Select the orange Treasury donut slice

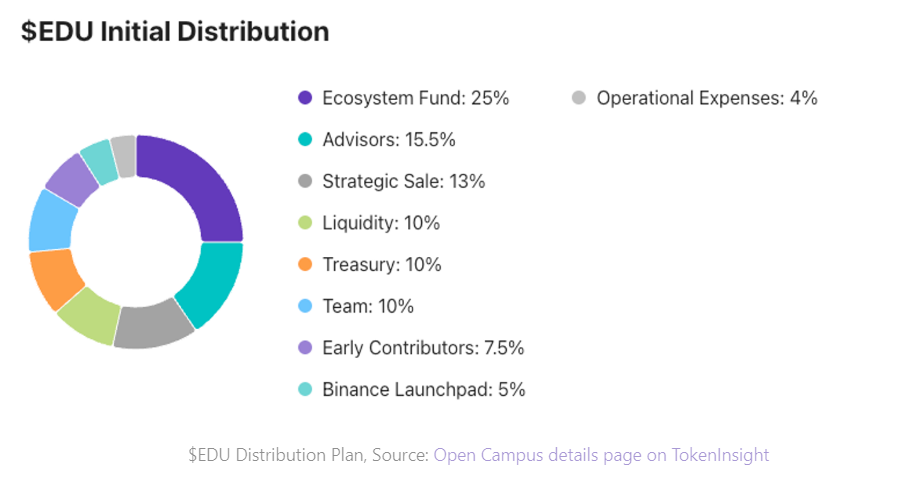55,277
